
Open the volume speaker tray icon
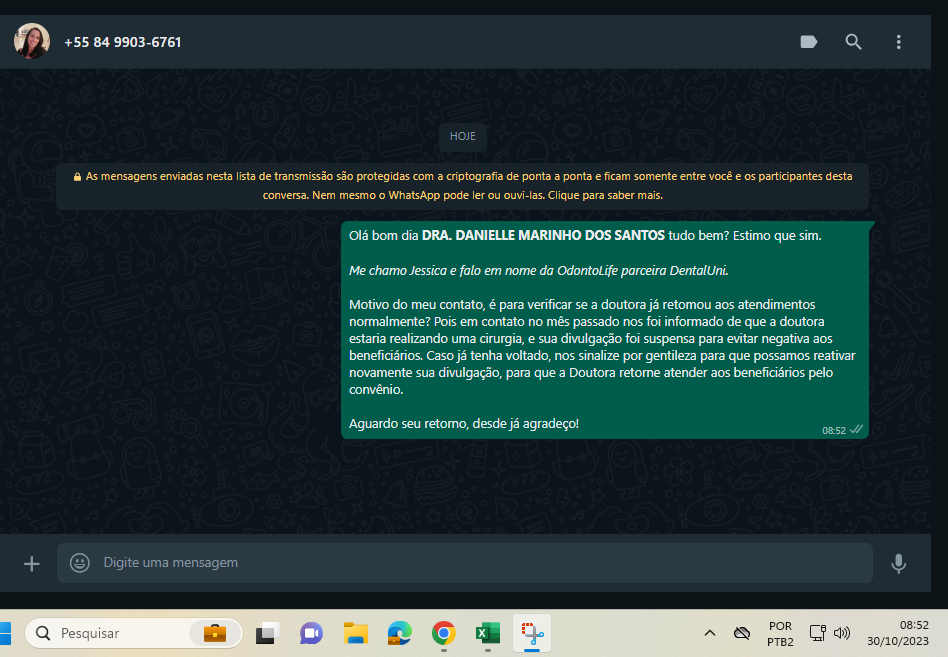(x=842, y=633)
